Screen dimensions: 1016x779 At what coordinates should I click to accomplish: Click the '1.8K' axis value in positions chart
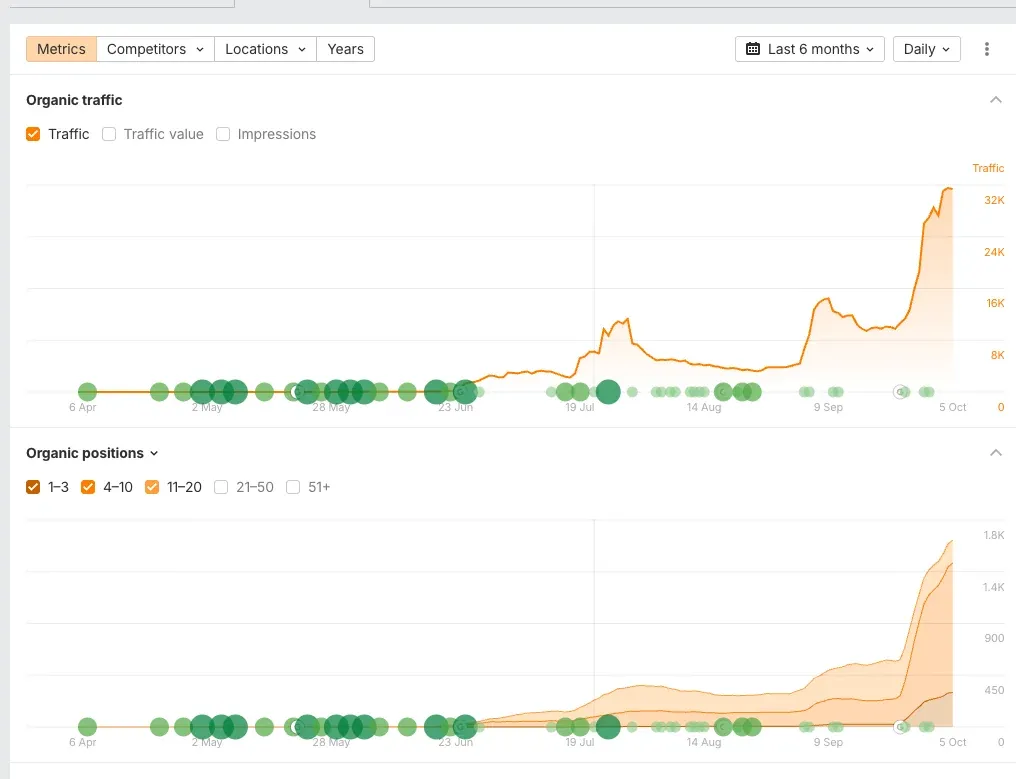point(993,535)
